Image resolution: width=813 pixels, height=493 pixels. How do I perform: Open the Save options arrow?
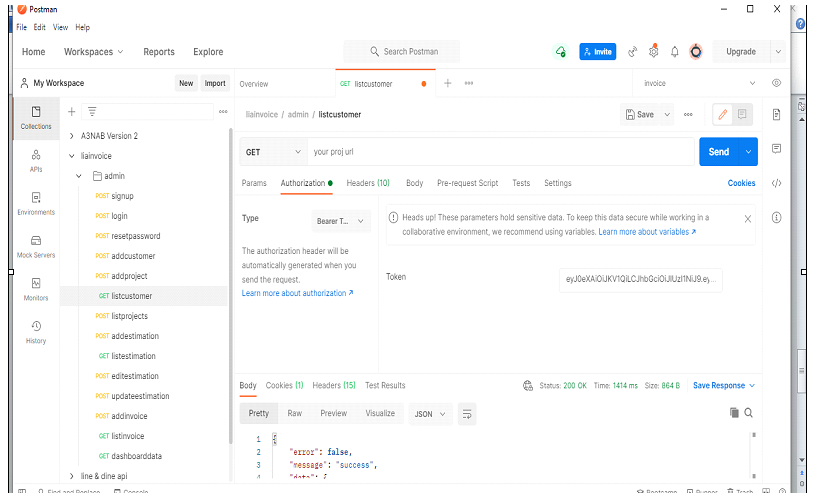click(x=667, y=115)
